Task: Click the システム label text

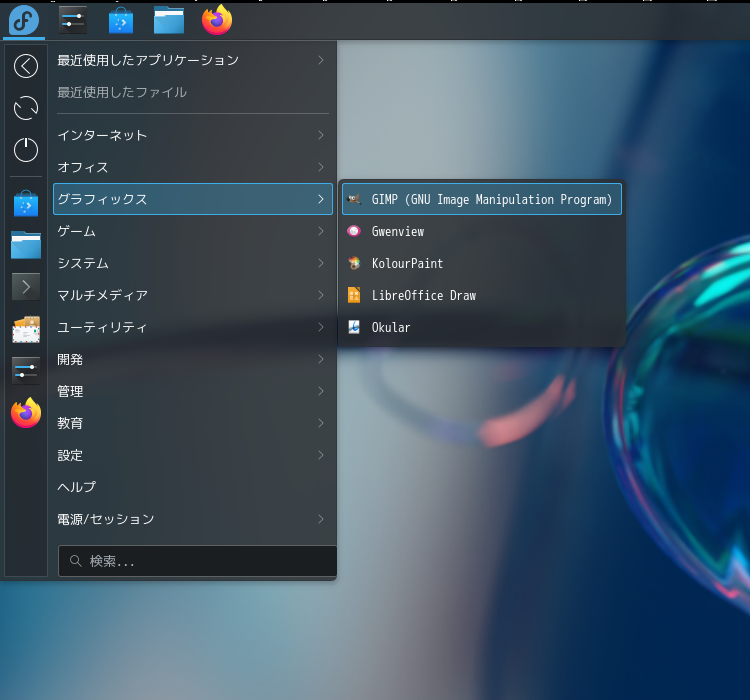Action: [83, 263]
